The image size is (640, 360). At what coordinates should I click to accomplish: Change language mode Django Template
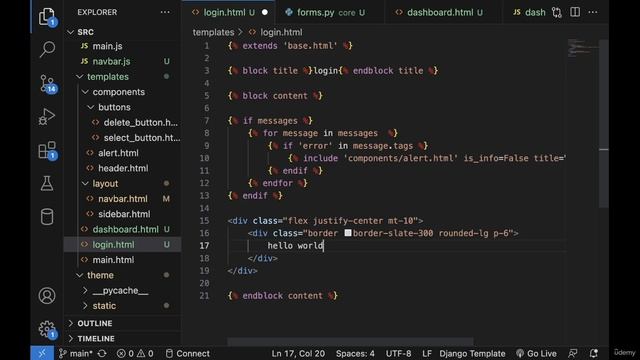coord(472,353)
